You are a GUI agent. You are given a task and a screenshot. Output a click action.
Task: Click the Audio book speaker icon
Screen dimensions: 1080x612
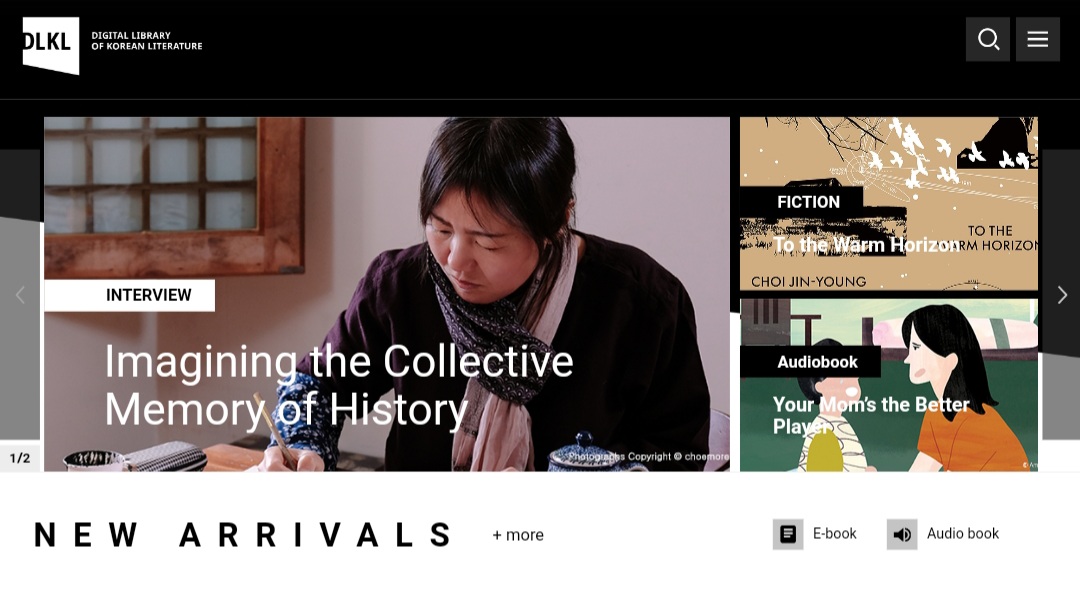(x=902, y=534)
